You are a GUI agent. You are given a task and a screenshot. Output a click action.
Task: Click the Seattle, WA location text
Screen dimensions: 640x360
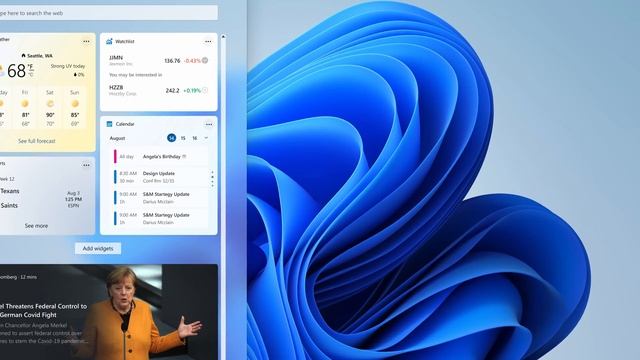[x=40, y=56]
